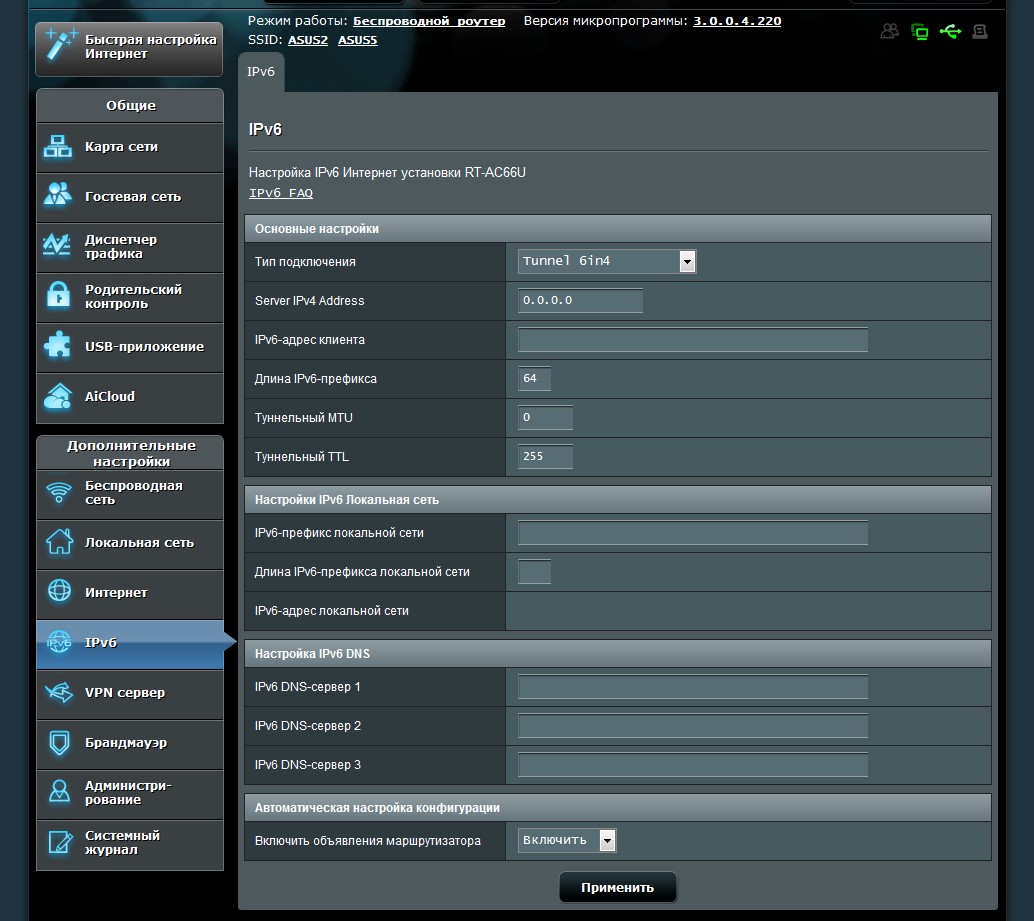Screen dimensions: 1034x921
Task: Click the IPv6-адрес локальной сети label
Action: pyautogui.click(x=332, y=611)
